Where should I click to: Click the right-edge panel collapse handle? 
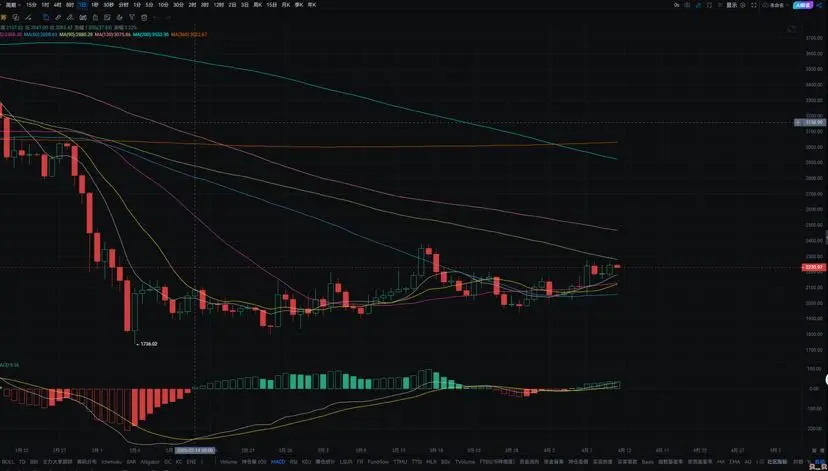[826, 237]
